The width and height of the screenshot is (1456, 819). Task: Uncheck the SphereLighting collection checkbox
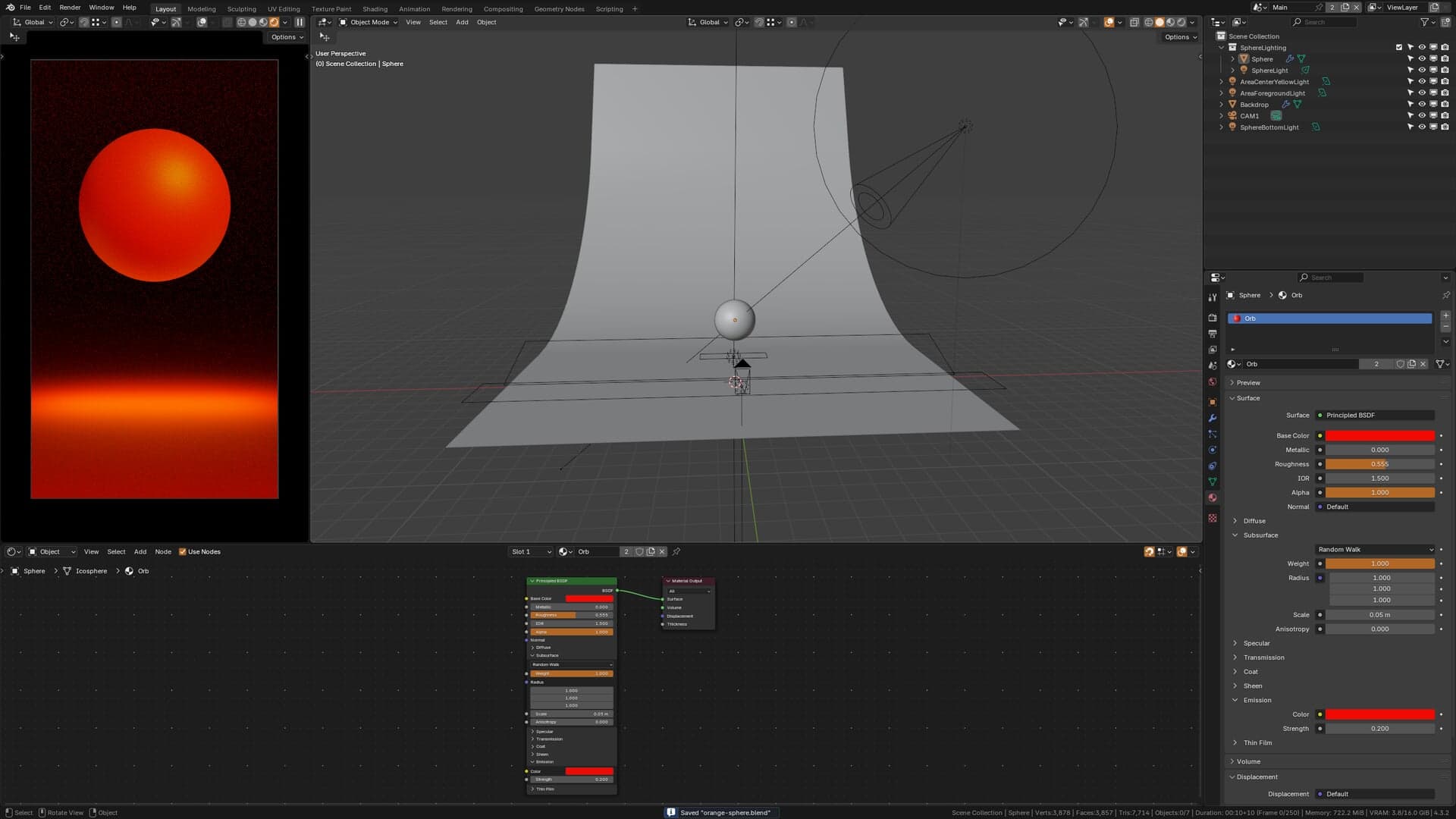click(1399, 47)
